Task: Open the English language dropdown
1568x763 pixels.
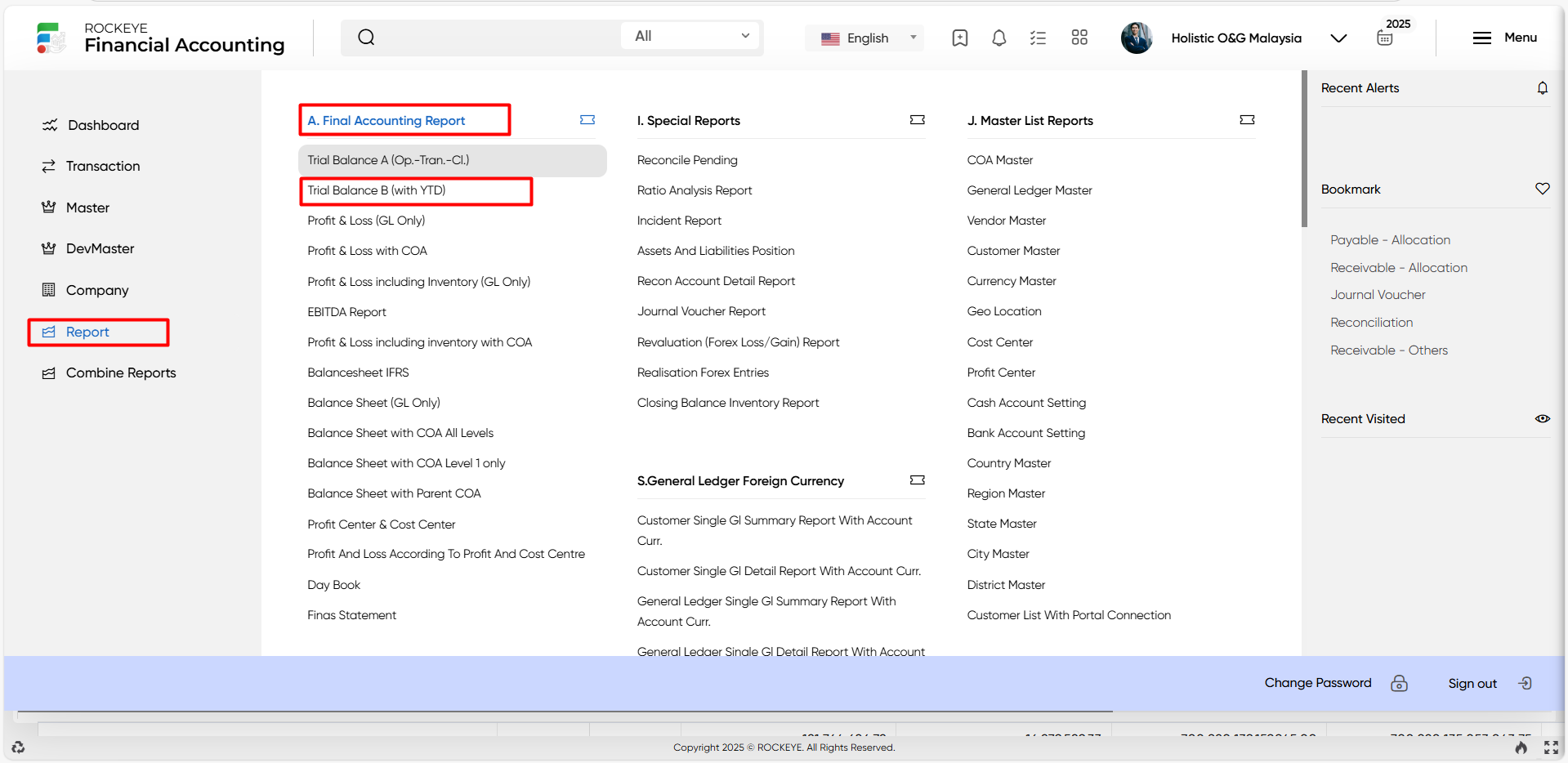Action: click(865, 38)
